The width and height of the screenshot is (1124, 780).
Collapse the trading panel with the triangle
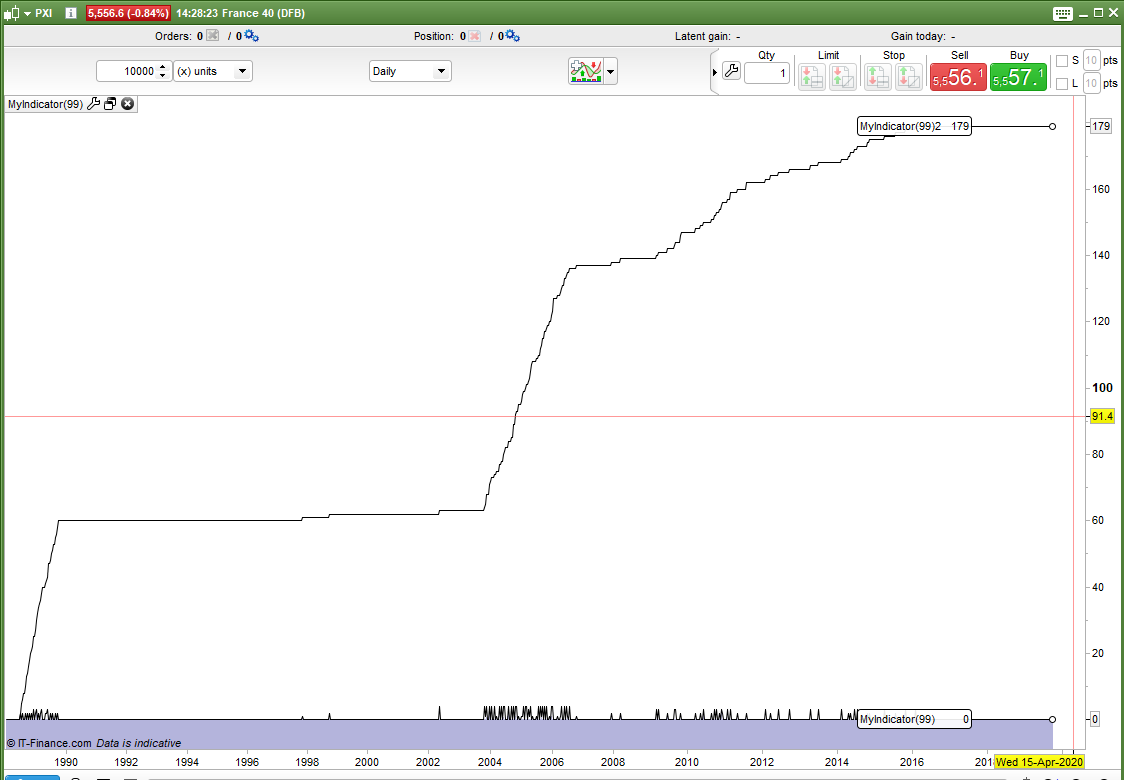(x=715, y=72)
